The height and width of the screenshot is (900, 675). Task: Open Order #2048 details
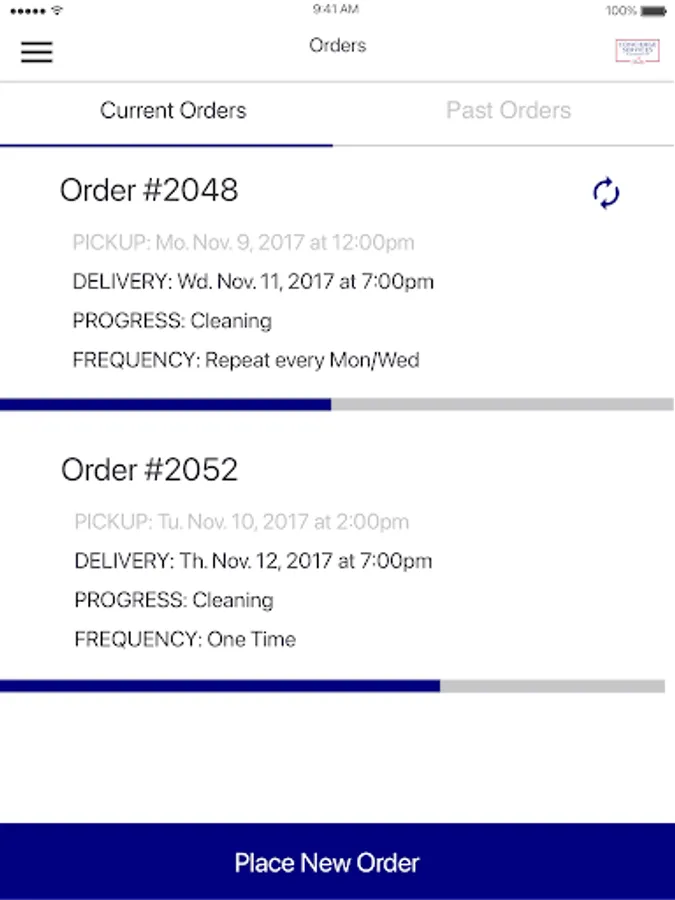(150, 190)
